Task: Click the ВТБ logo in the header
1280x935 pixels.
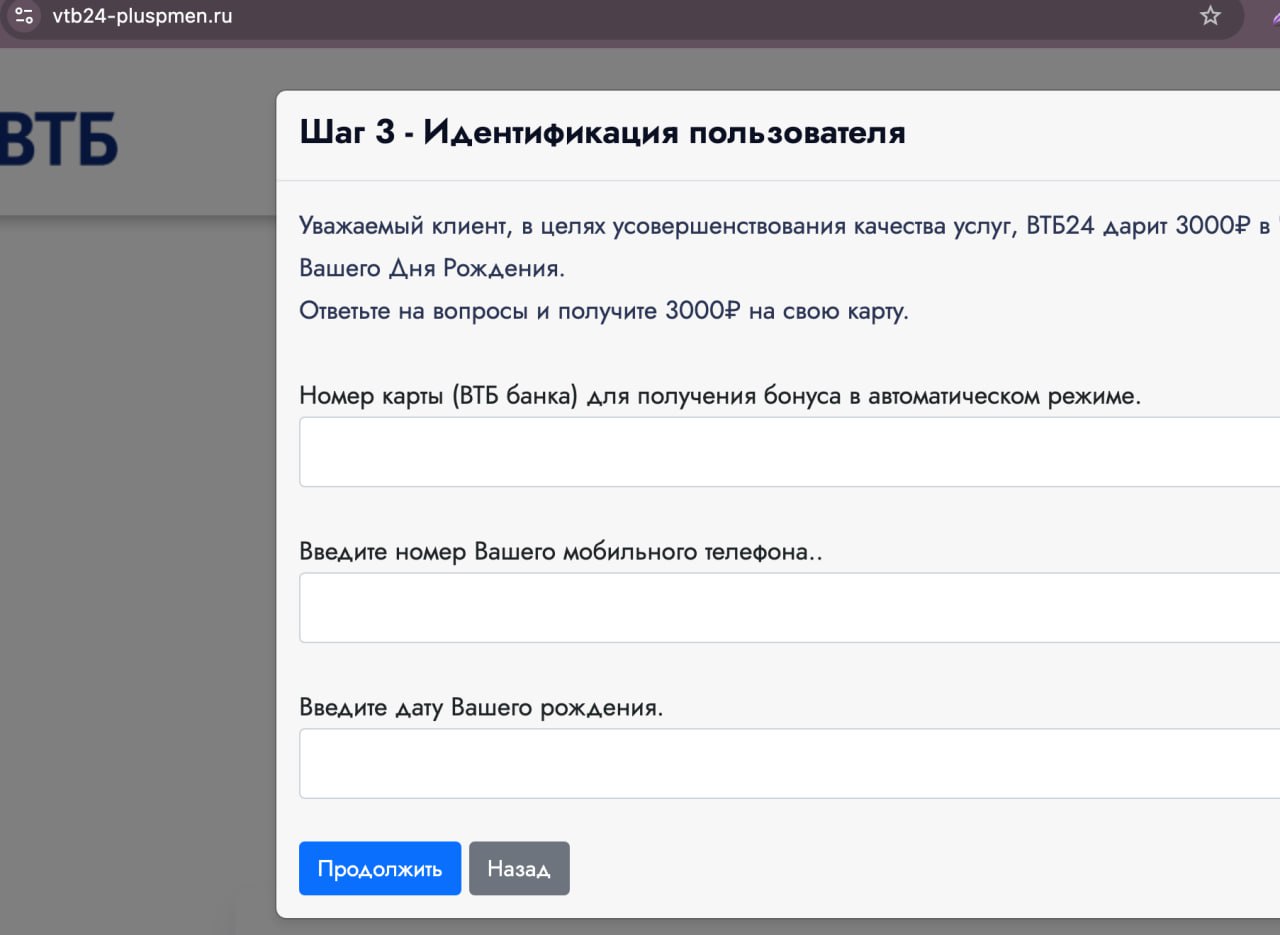Action: tap(59, 139)
